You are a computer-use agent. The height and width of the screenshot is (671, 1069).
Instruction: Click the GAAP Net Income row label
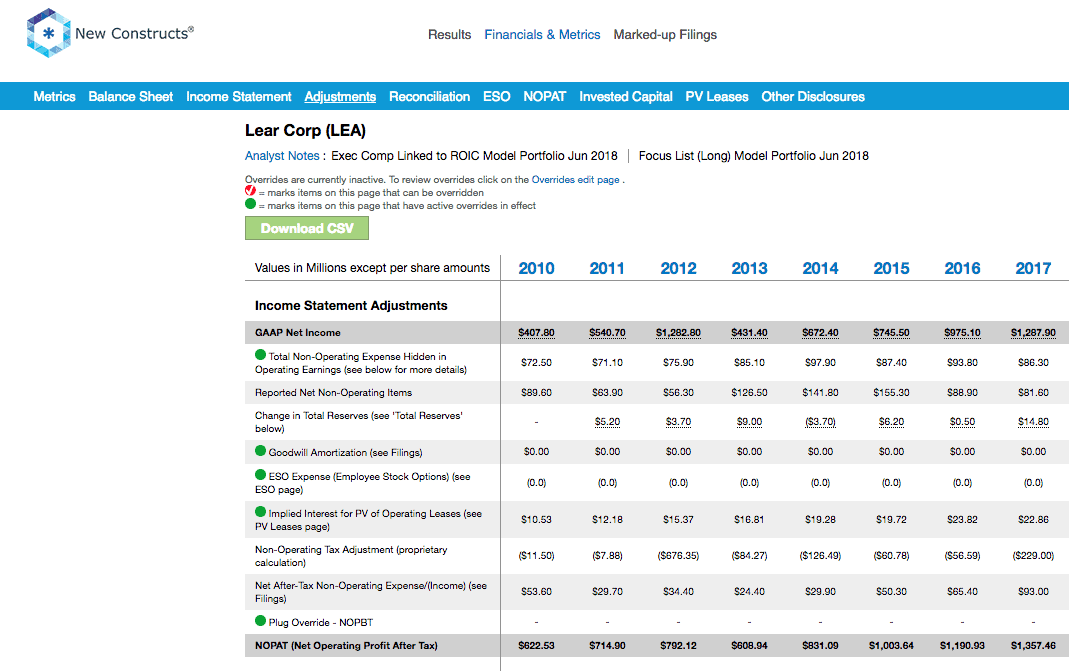(297, 333)
